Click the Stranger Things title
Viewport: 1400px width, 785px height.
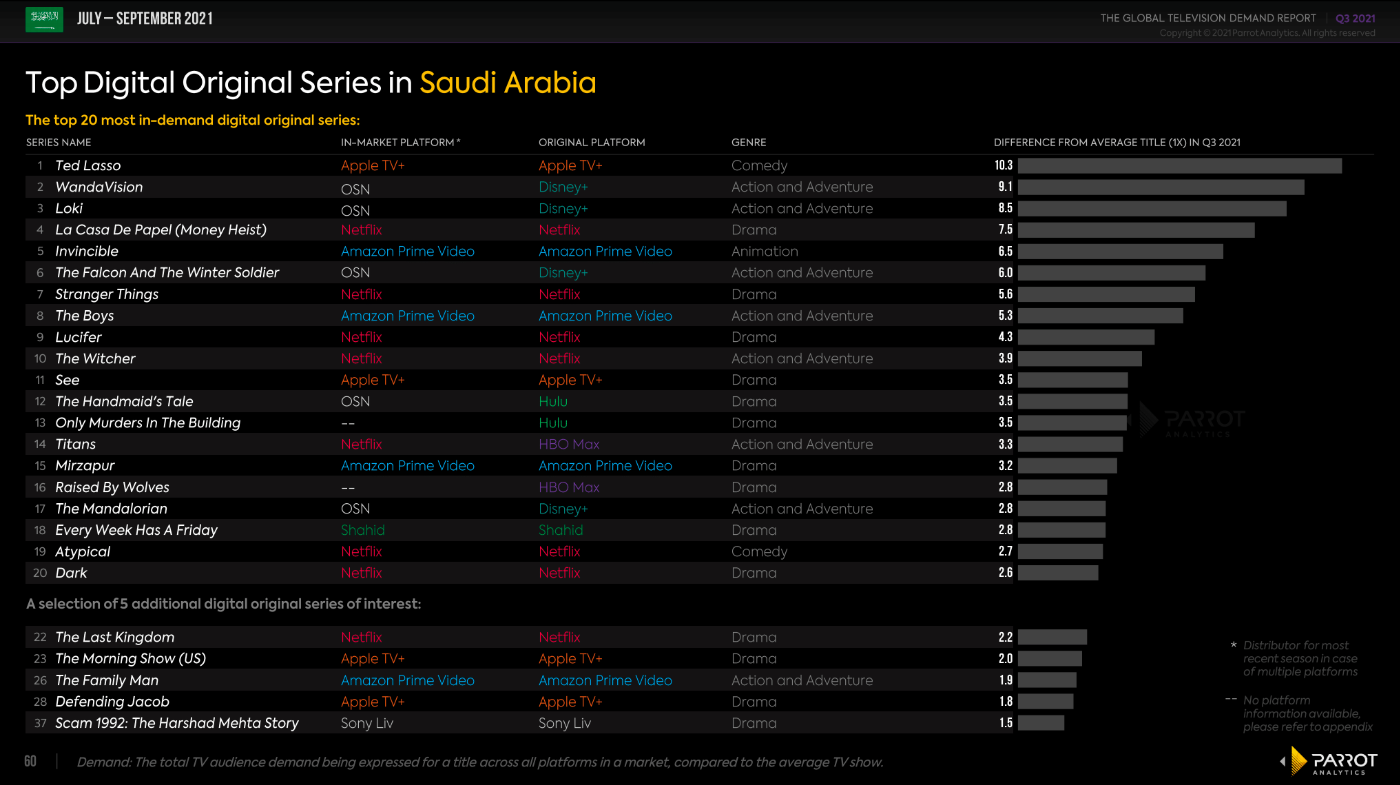point(107,294)
